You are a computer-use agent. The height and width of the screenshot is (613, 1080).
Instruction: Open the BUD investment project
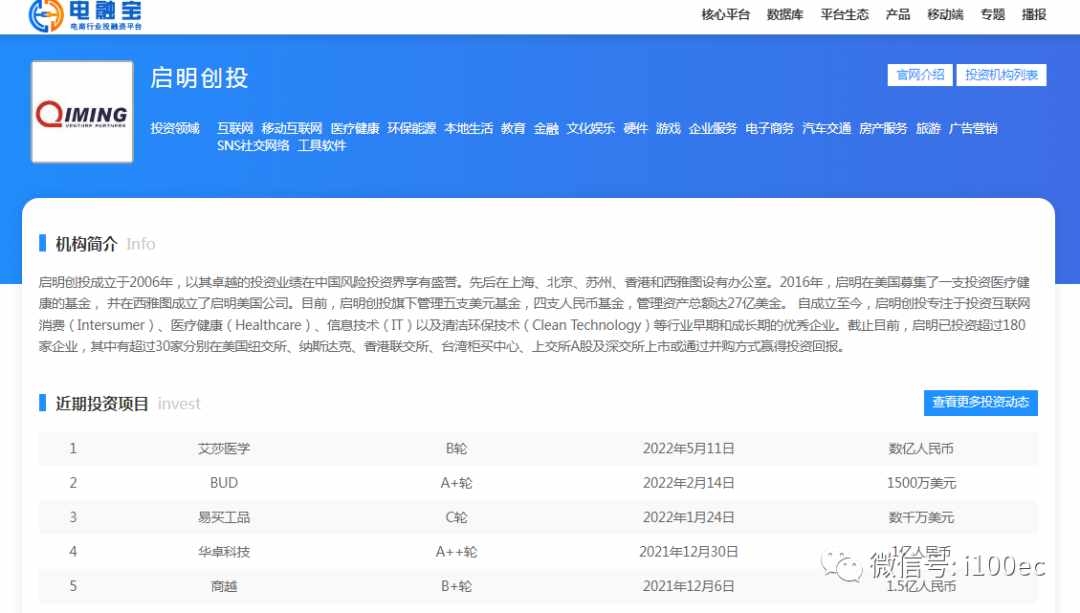[x=224, y=483]
